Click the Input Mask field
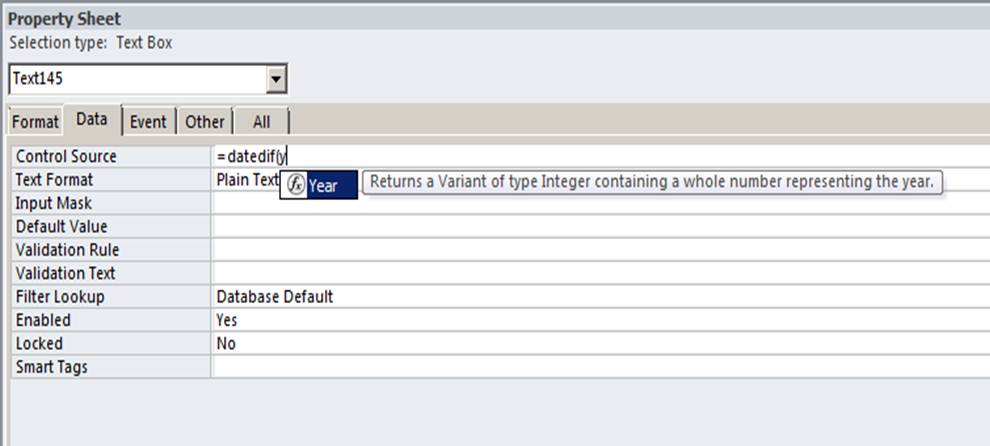This screenshot has width=990, height=446. pos(600,203)
